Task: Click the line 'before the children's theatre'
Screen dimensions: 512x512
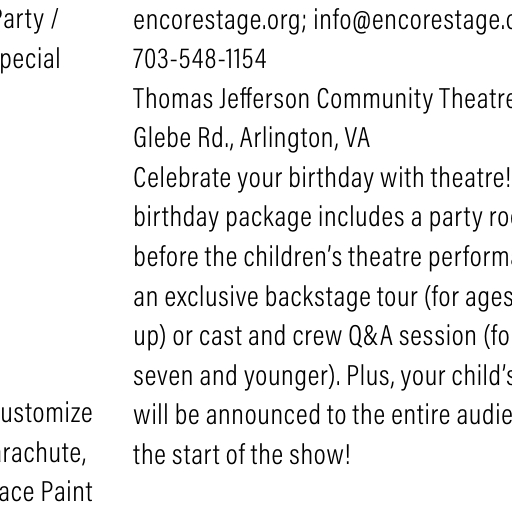Action: [x=323, y=257]
